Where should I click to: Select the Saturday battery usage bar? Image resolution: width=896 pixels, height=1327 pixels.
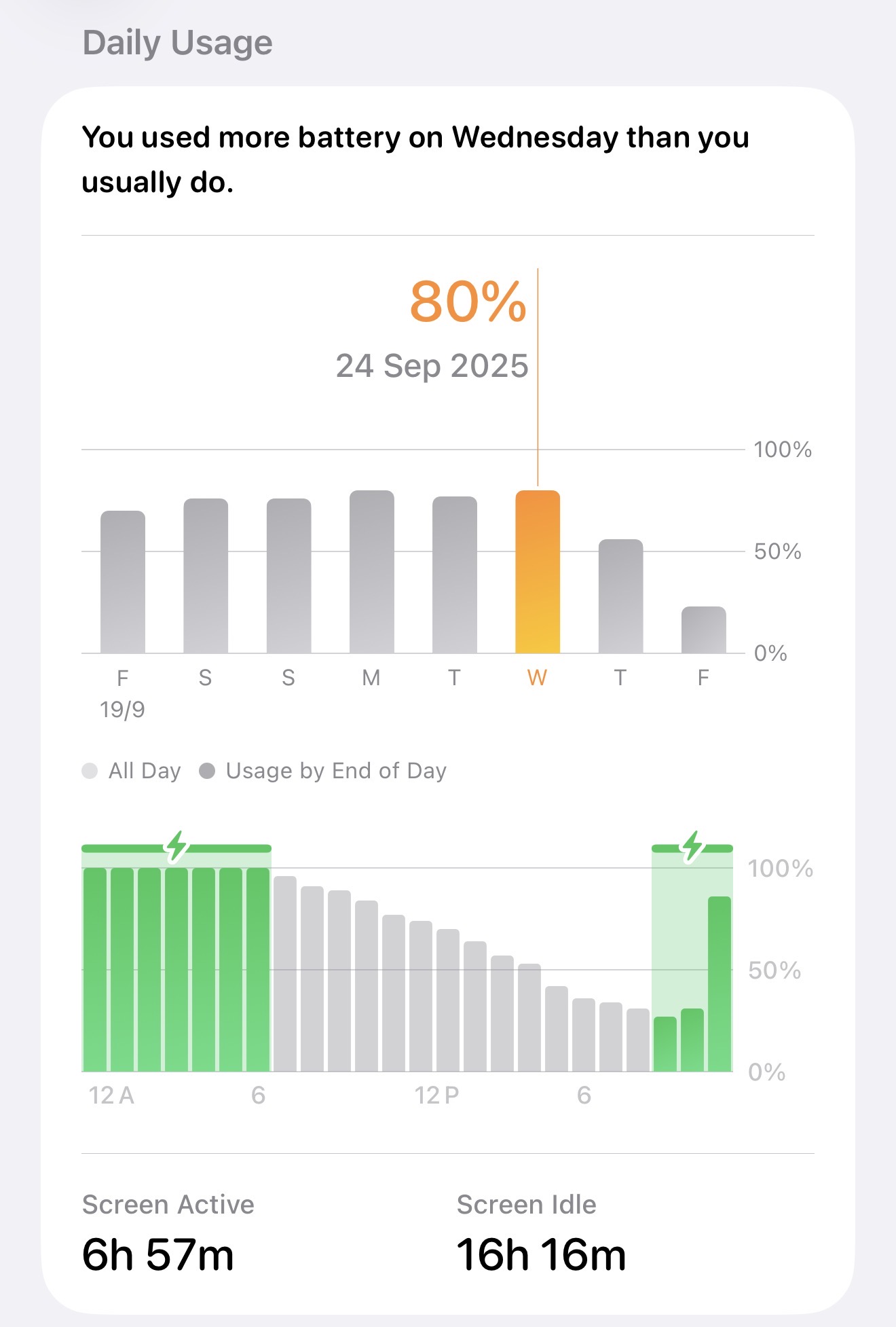click(x=206, y=576)
